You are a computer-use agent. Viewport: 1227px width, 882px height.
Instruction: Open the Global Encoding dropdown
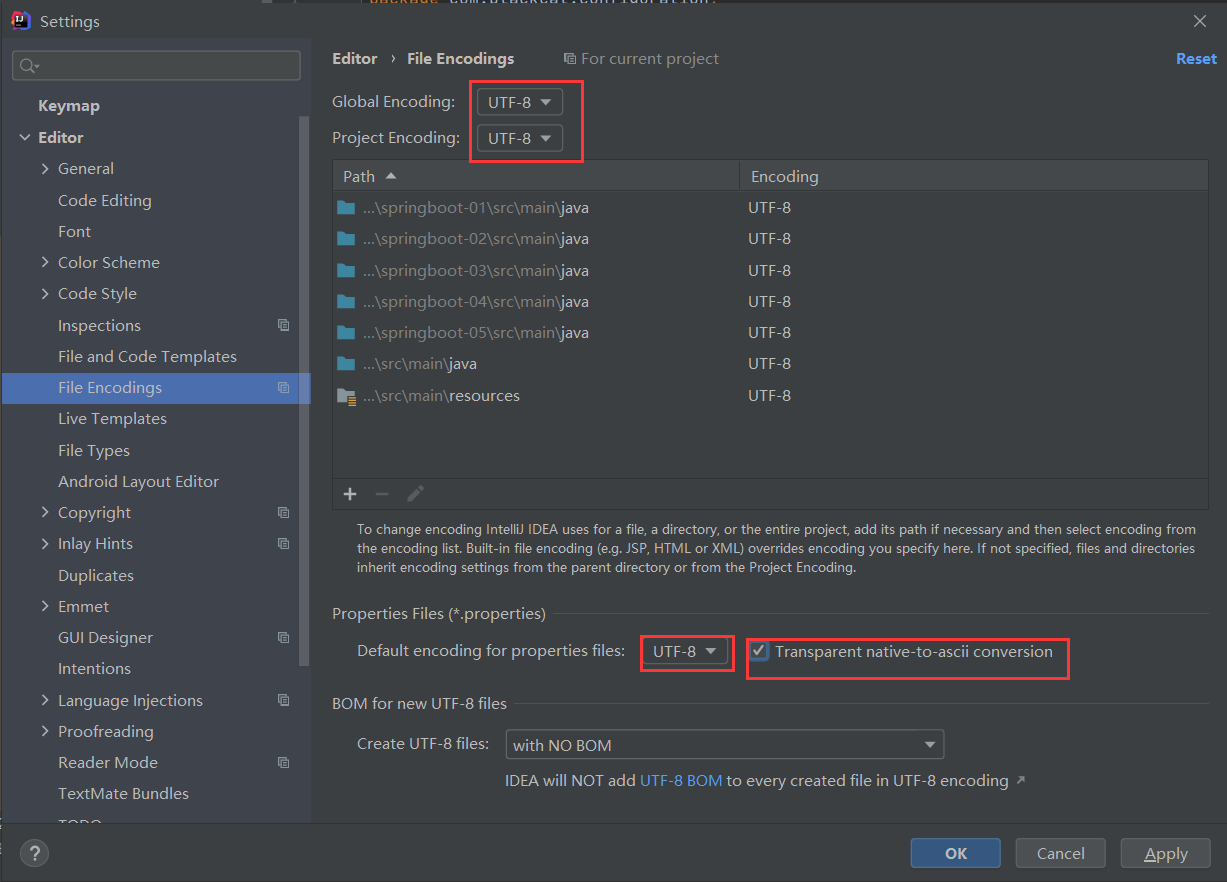point(520,102)
